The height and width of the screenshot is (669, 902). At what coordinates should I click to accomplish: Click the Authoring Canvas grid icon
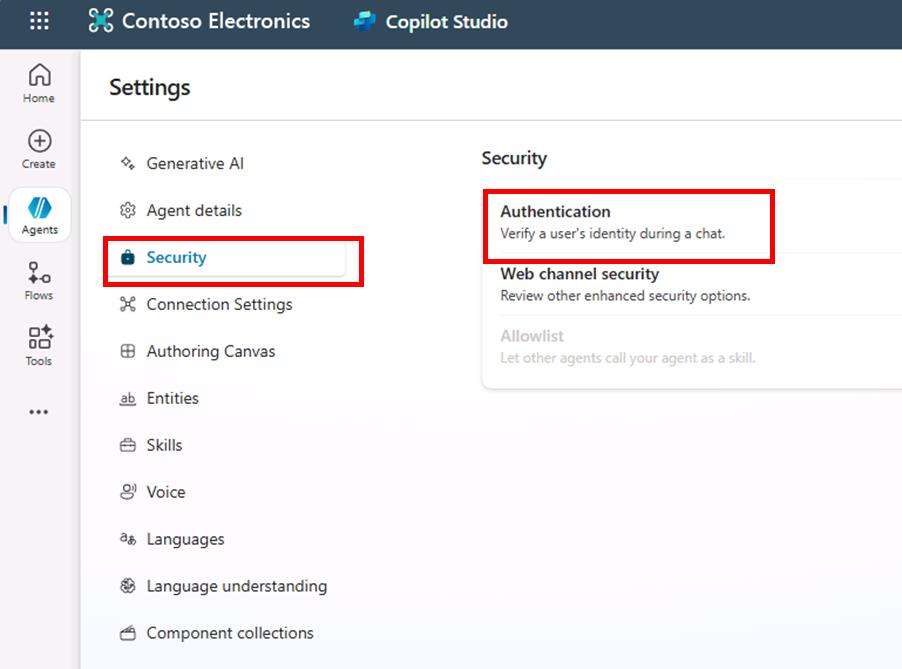(x=128, y=351)
